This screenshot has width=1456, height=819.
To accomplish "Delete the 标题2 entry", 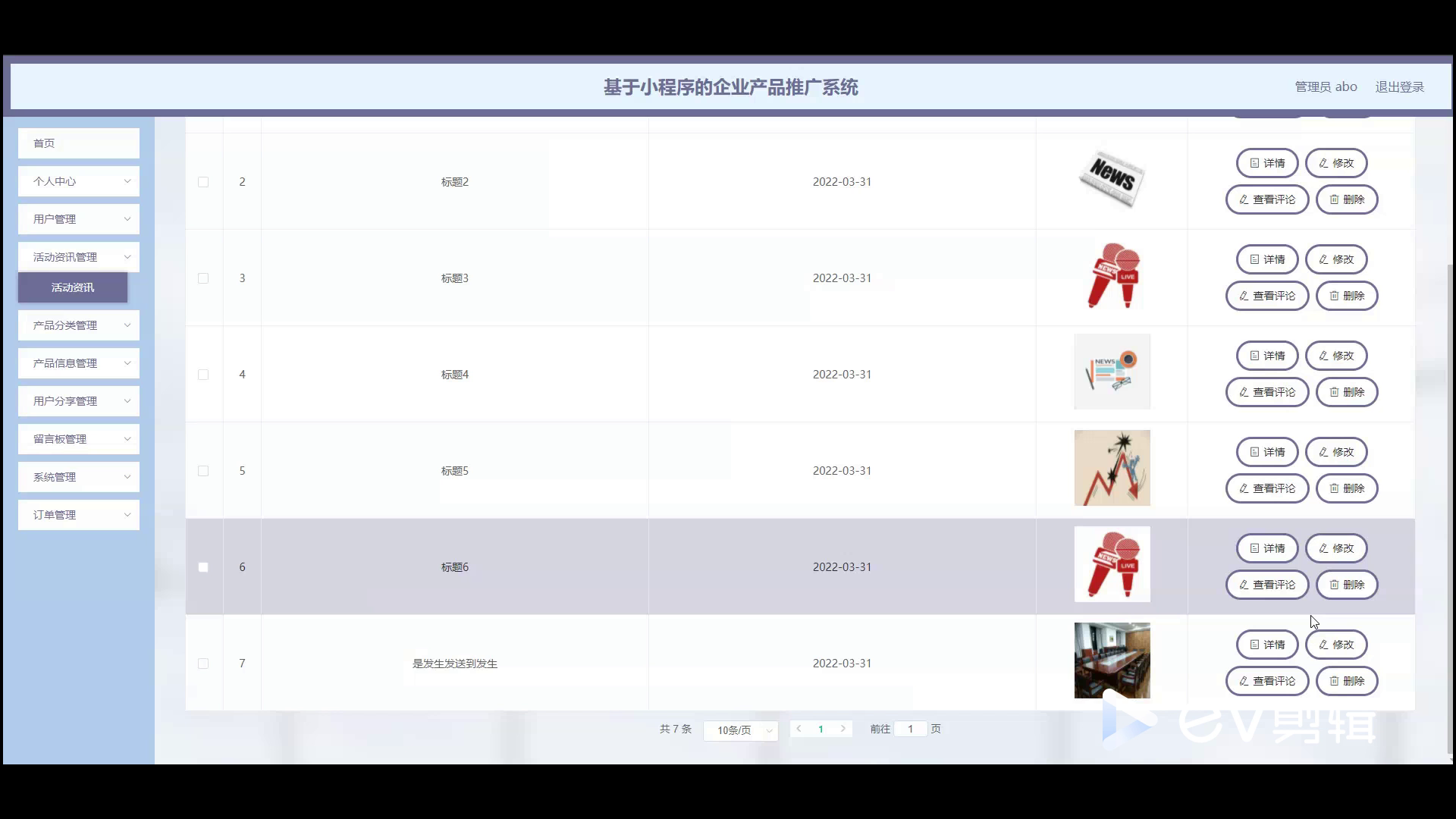I will pos(1347,199).
